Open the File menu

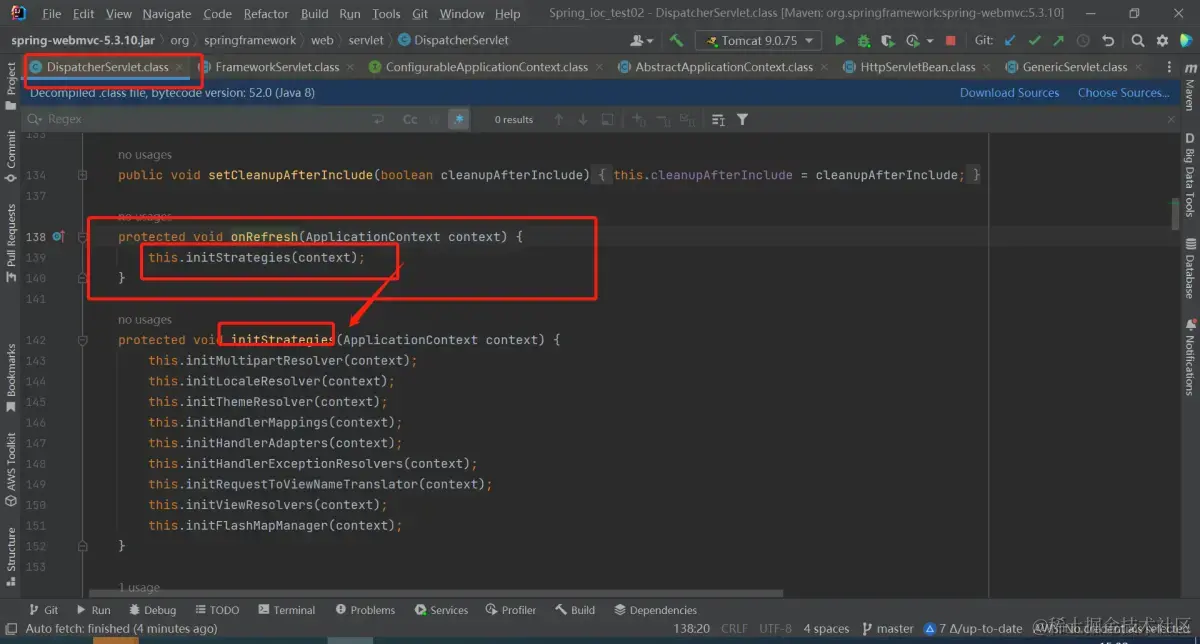[52, 14]
